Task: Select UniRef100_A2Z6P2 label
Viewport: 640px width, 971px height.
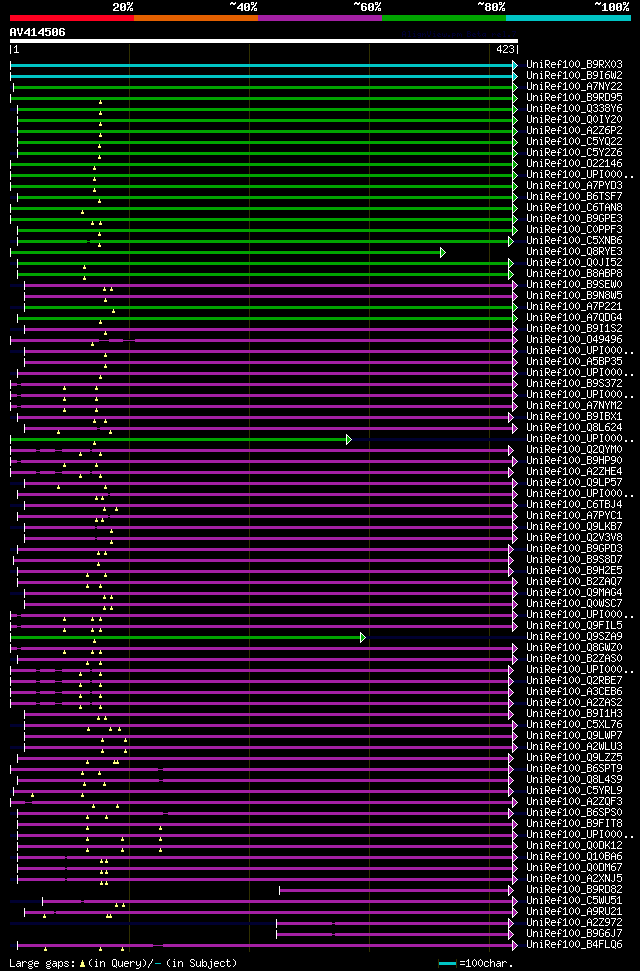Action: [574, 131]
